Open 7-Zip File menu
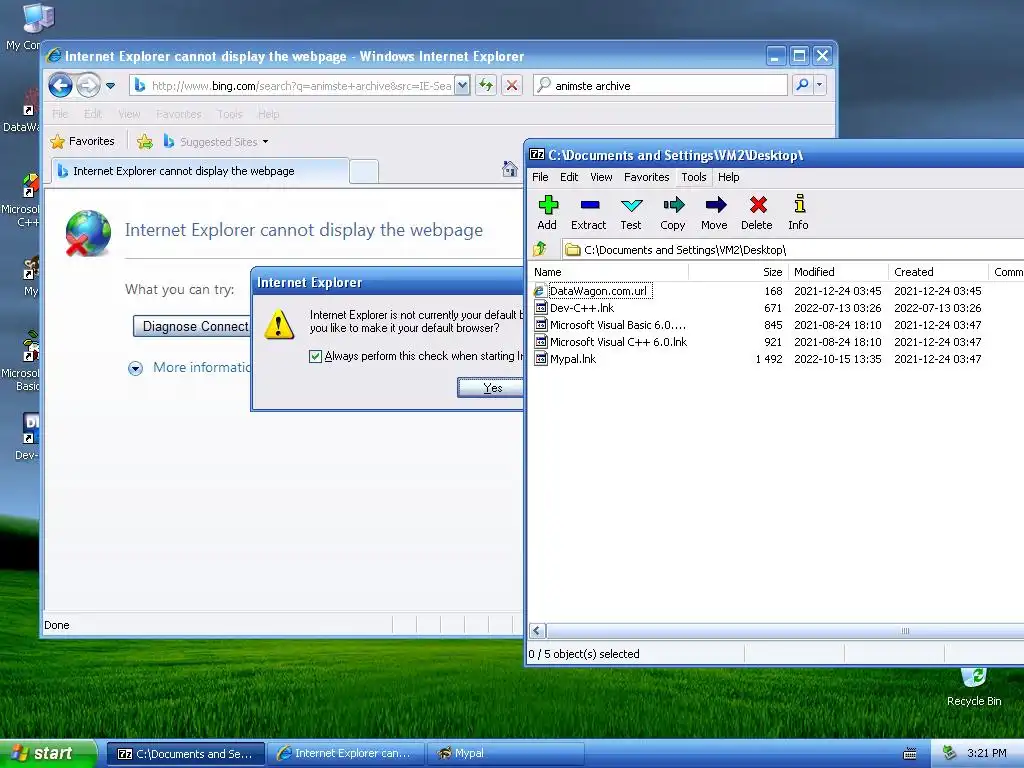The image size is (1024, 768). (540, 177)
